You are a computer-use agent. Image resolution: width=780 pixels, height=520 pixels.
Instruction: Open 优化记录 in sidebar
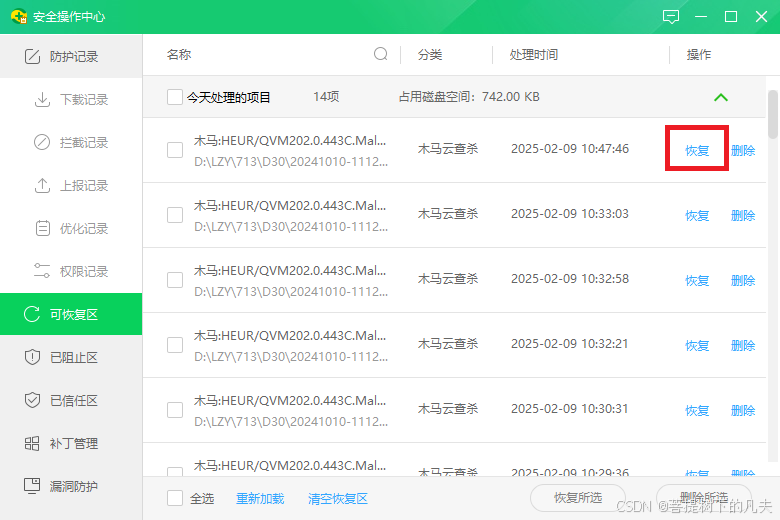[x=71, y=228]
